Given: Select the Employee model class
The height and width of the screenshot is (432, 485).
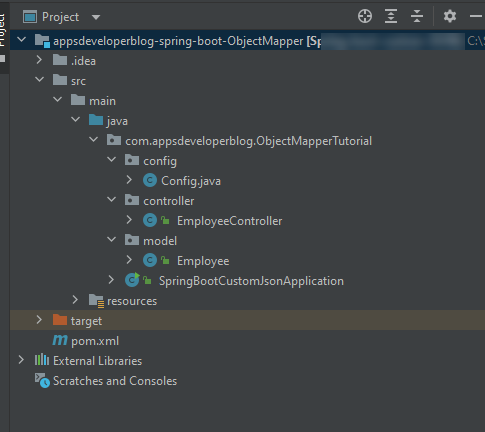Looking at the screenshot, I should (x=203, y=261).
